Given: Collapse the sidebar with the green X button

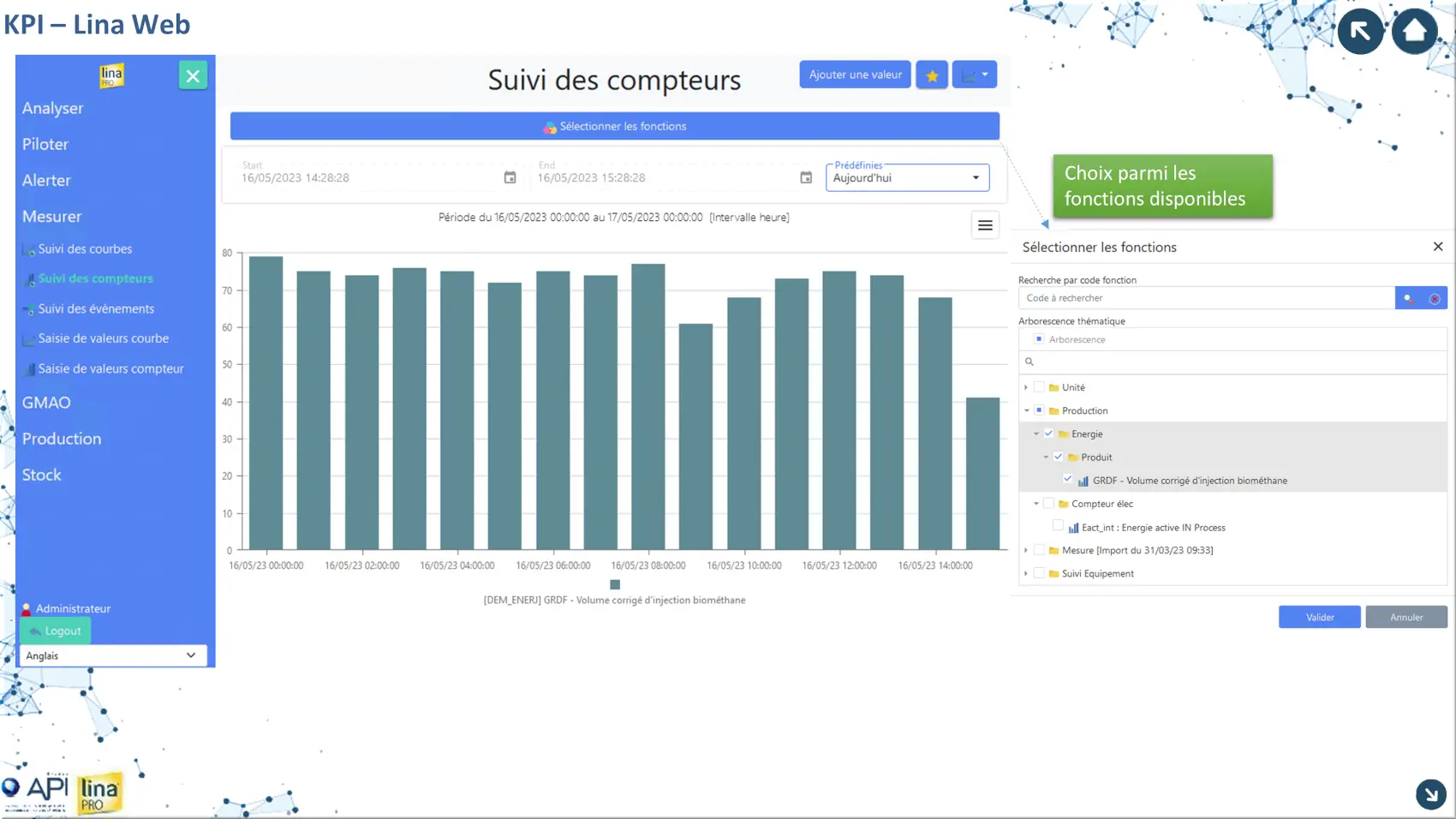Looking at the screenshot, I should click(x=193, y=75).
